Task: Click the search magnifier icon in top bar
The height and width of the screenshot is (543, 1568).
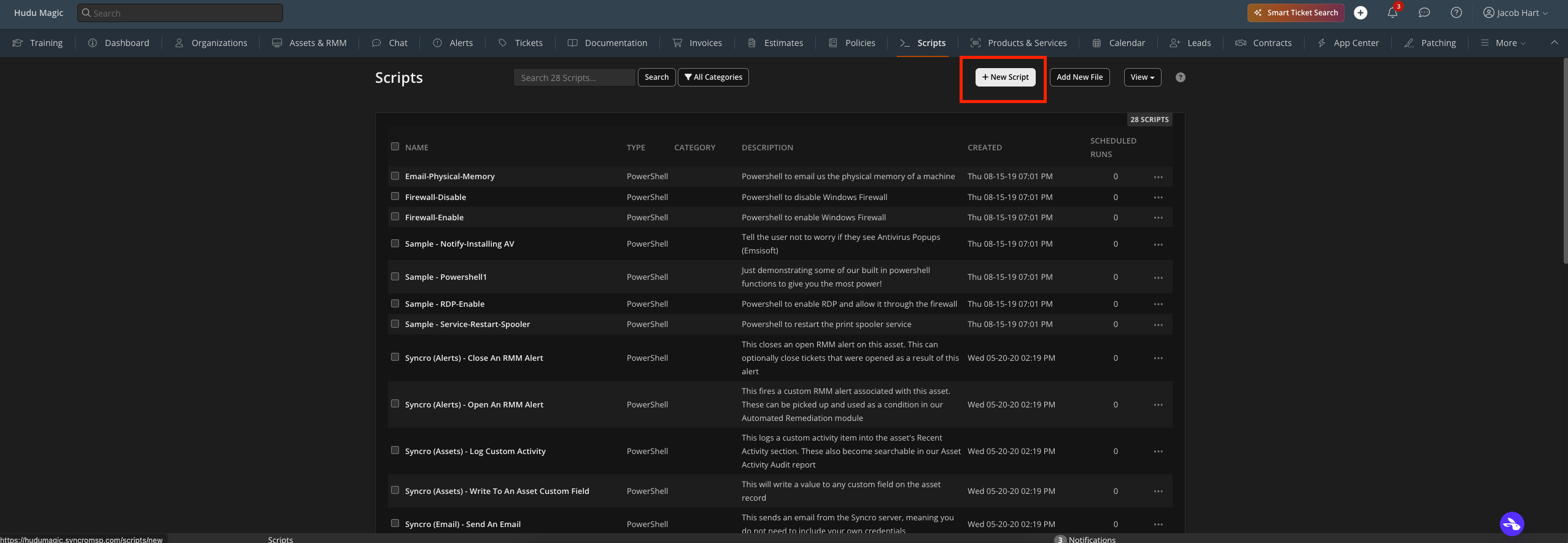Action: point(87,13)
